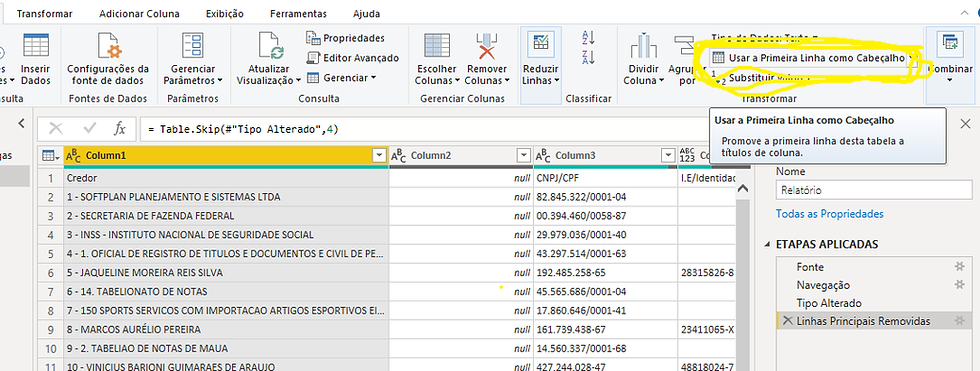
Task: Open the Column2 filter dropdown
Action: [x=524, y=156]
